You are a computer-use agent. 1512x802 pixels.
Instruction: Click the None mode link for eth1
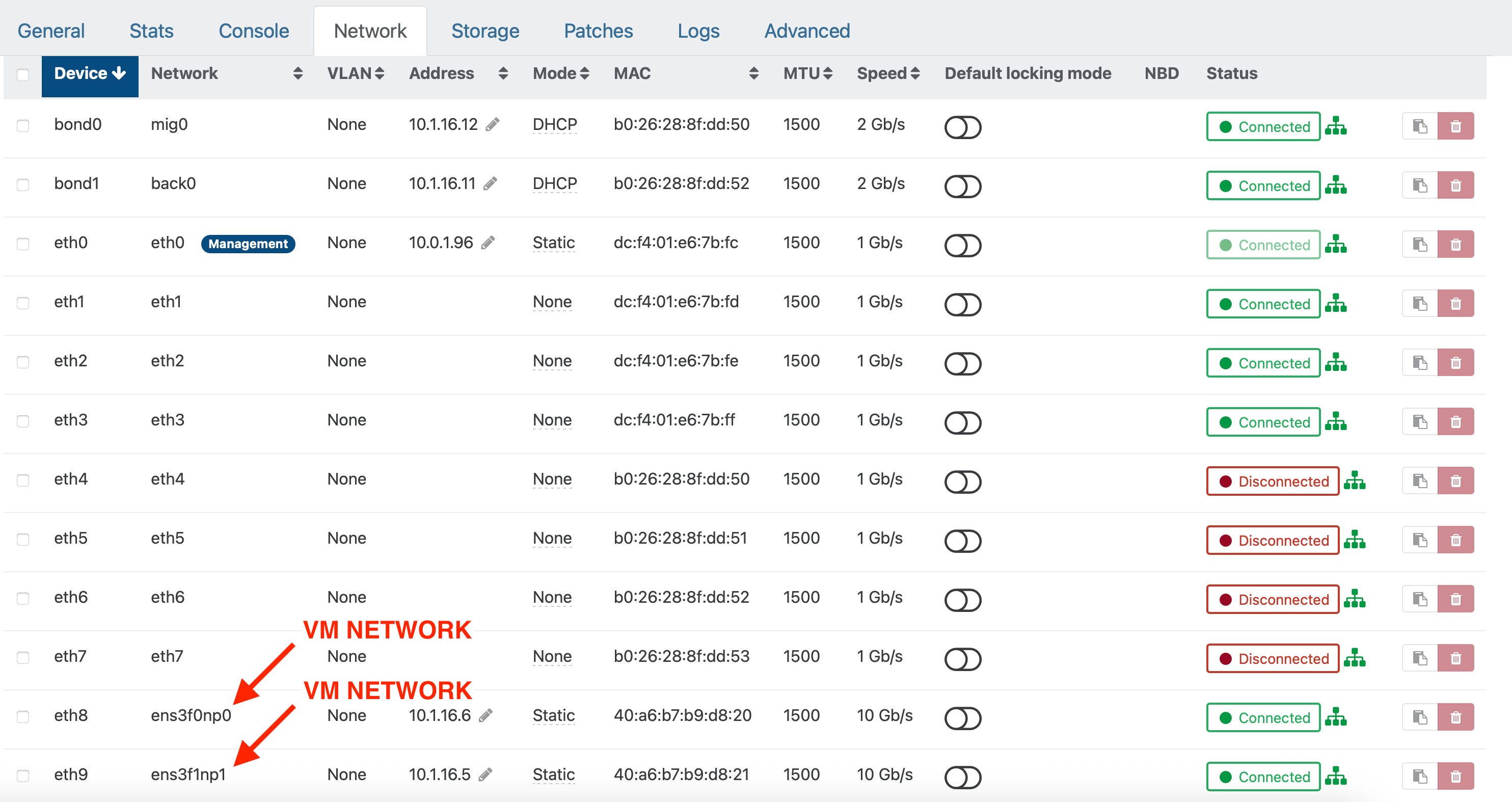[552, 302]
